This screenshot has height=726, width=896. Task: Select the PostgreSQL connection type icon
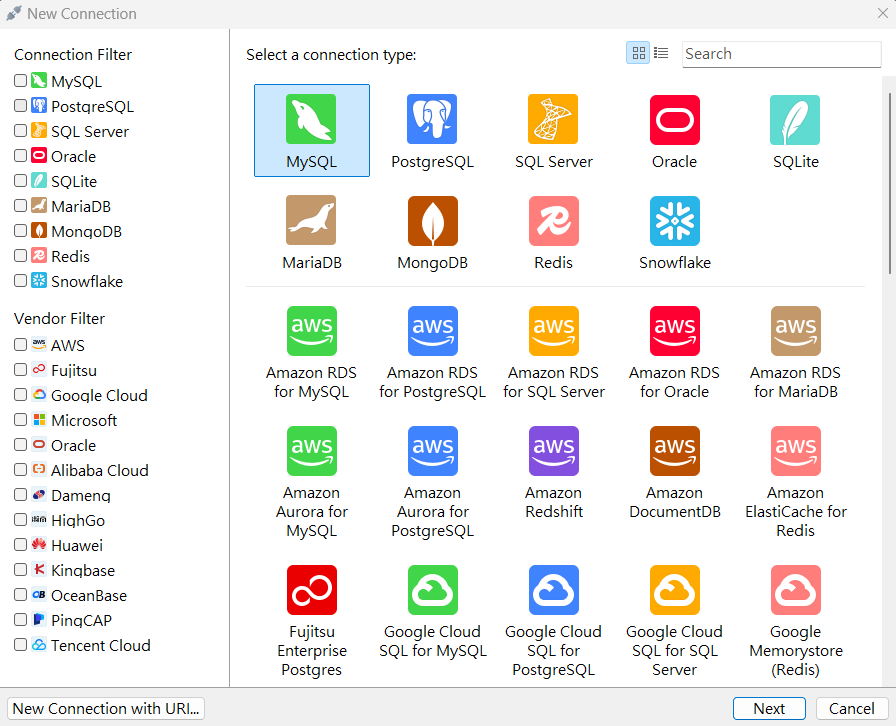pos(432,119)
